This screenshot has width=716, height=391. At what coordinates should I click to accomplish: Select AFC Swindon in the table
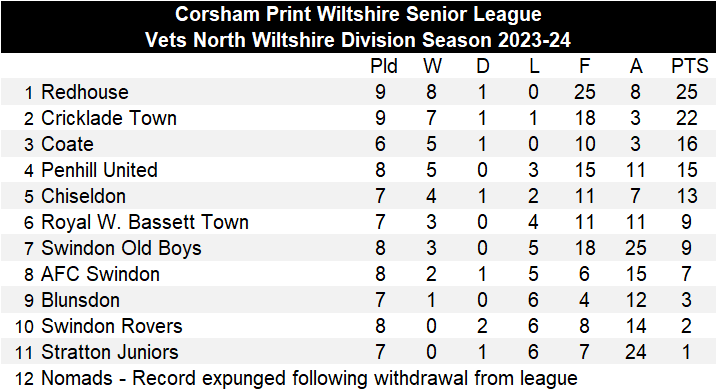coord(100,275)
